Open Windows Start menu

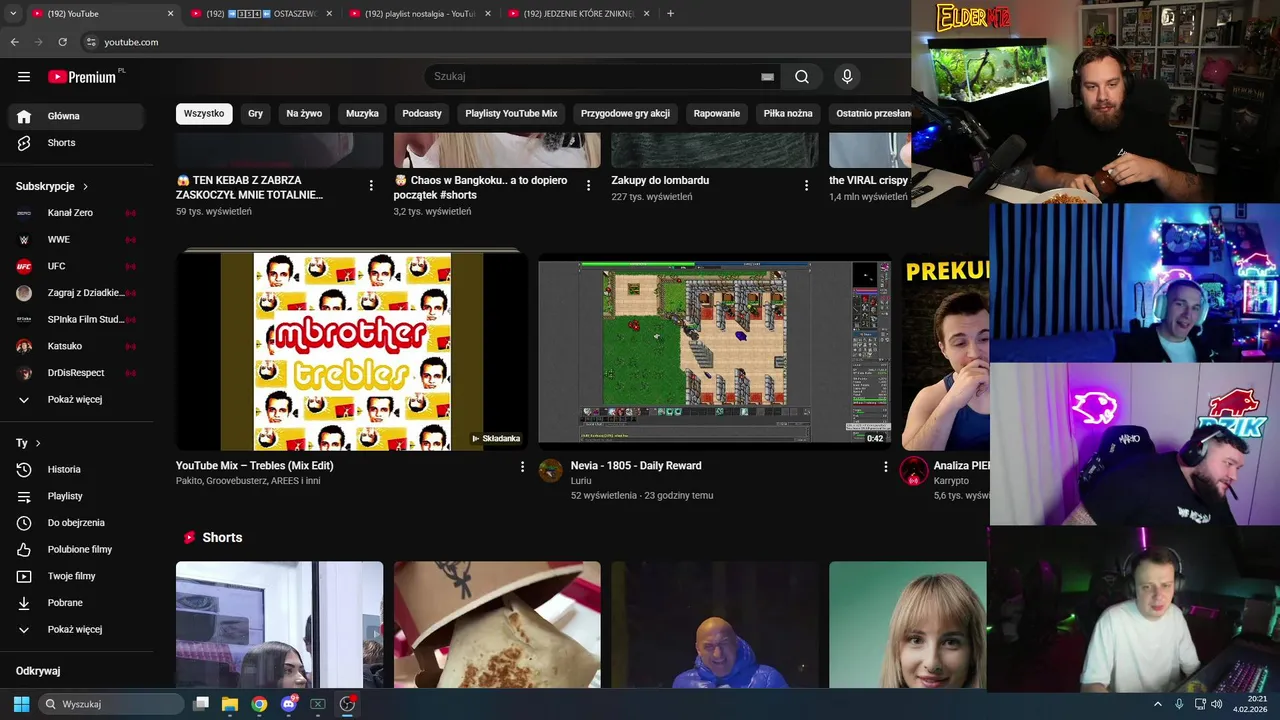click(21, 704)
